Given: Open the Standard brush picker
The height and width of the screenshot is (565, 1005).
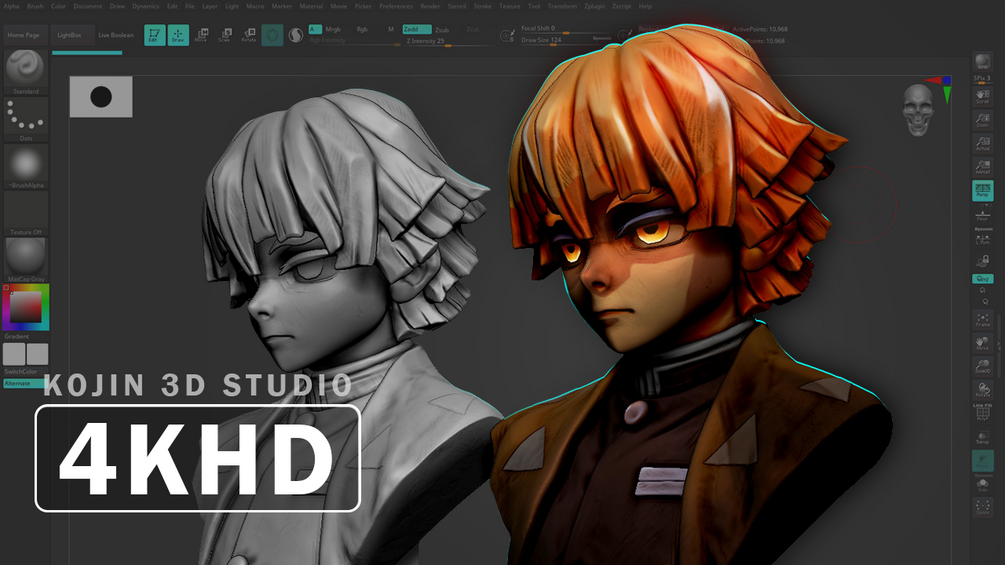Looking at the screenshot, I should click(26, 72).
